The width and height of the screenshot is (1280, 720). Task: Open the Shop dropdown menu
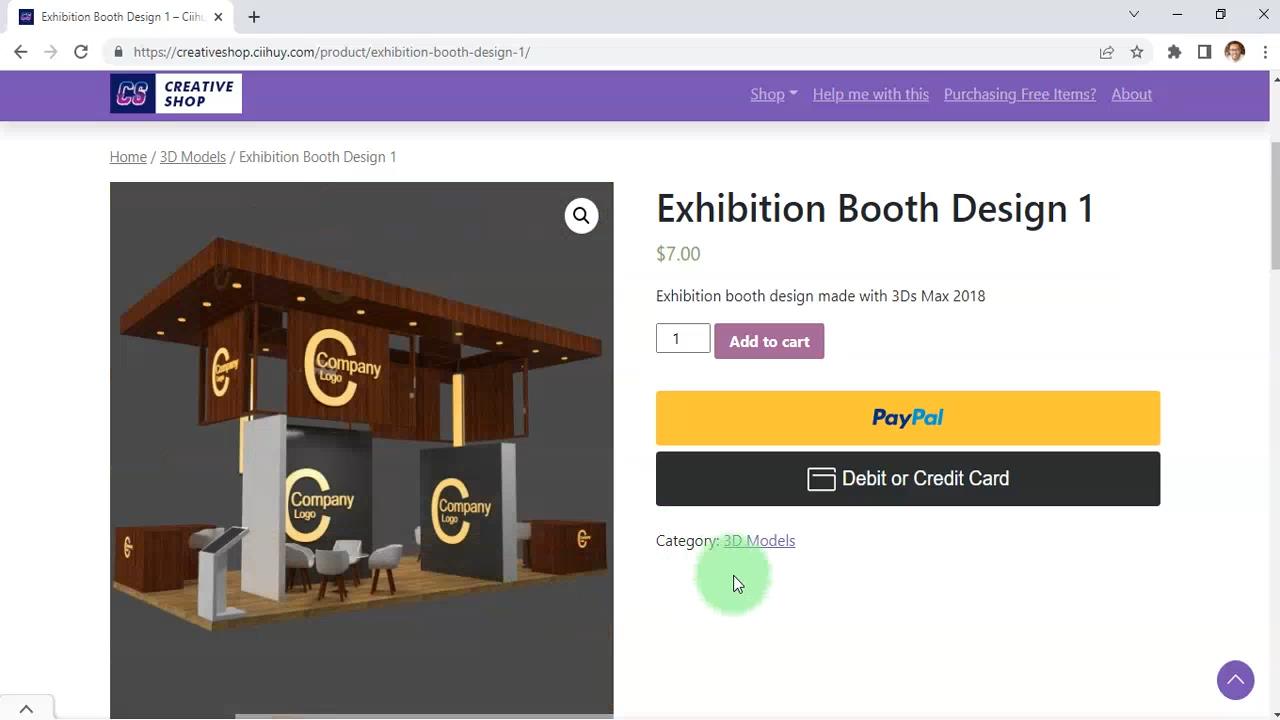coord(774,94)
